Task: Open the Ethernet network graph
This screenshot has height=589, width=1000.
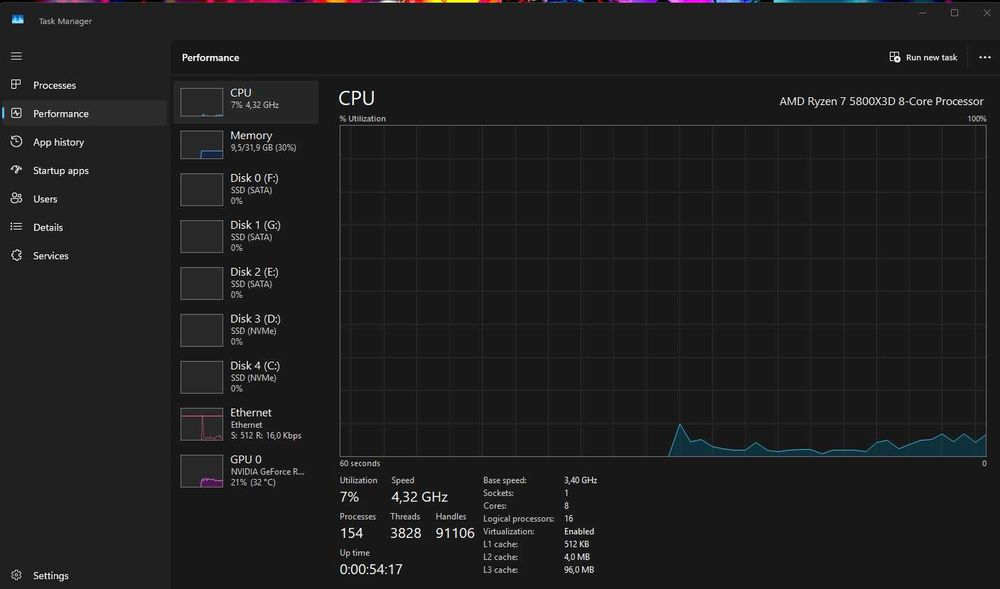Action: point(246,424)
